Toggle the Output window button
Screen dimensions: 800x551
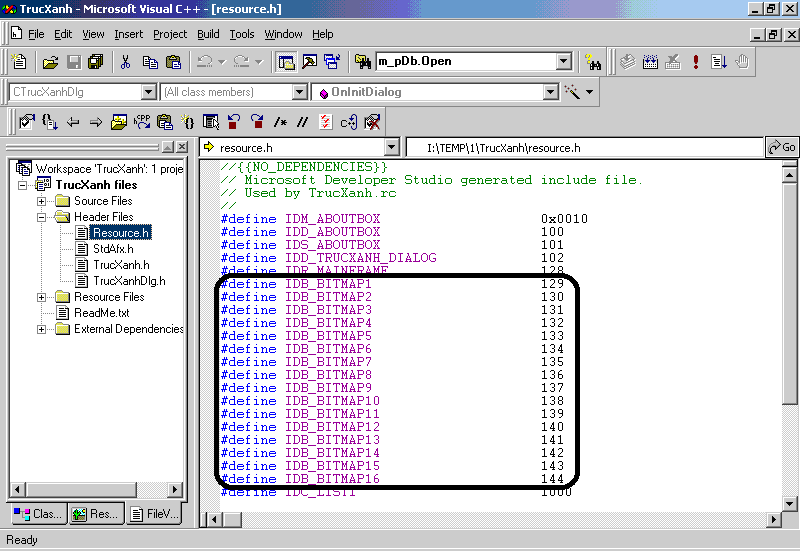click(x=309, y=62)
